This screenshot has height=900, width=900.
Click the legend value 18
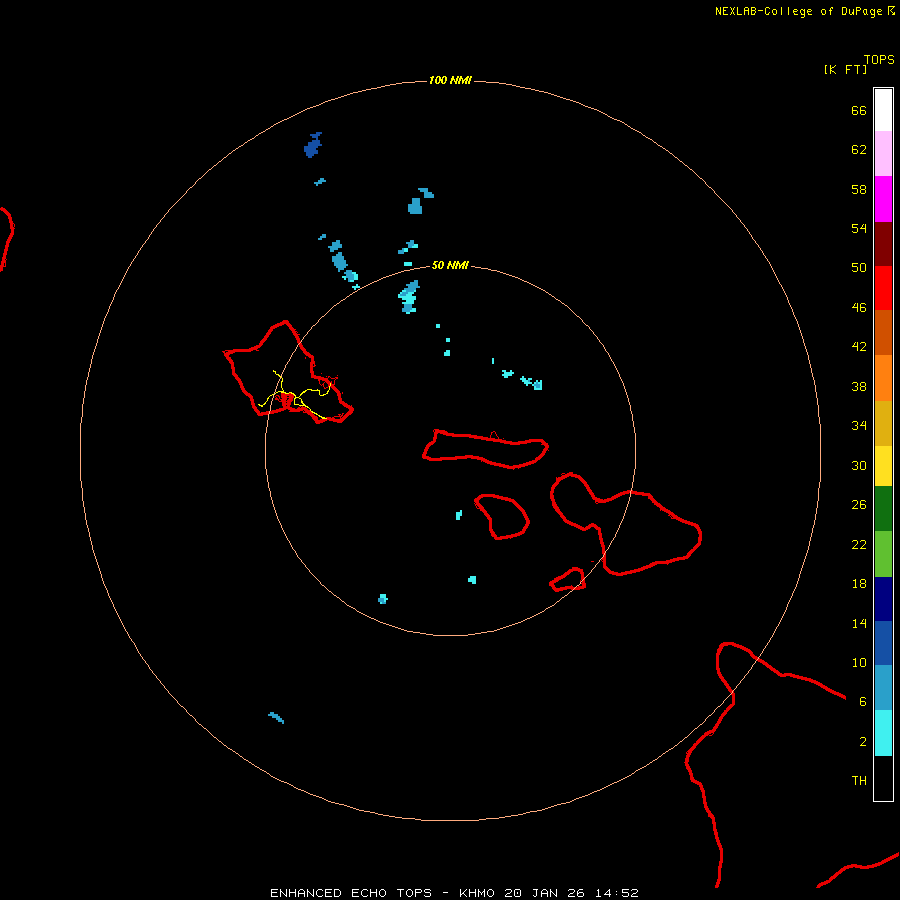[x=859, y=584]
